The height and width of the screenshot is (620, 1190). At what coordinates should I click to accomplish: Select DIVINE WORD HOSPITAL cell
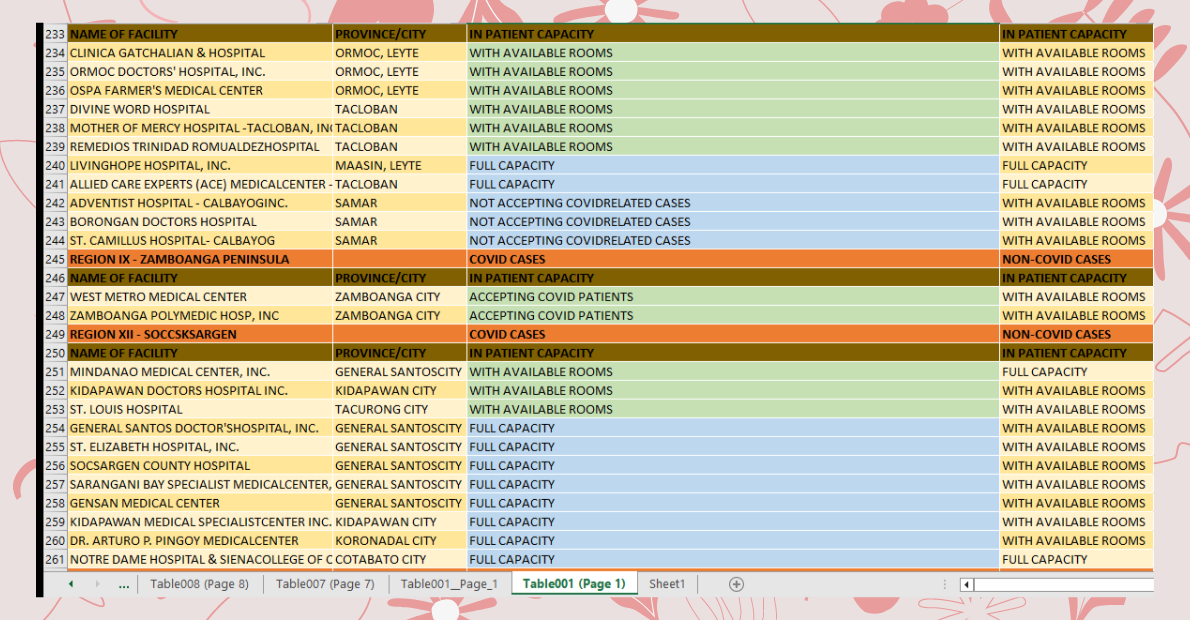click(x=200, y=109)
